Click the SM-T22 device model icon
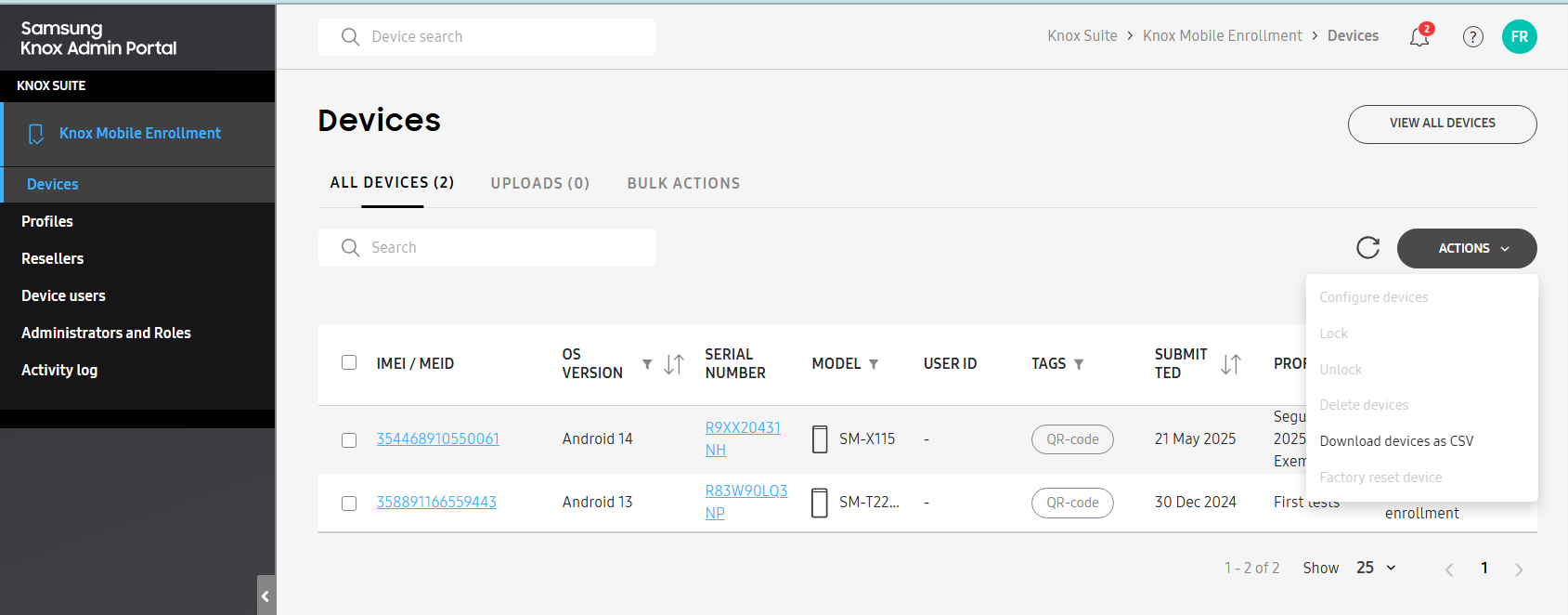Screen dimensions: 1568x615 point(820,503)
